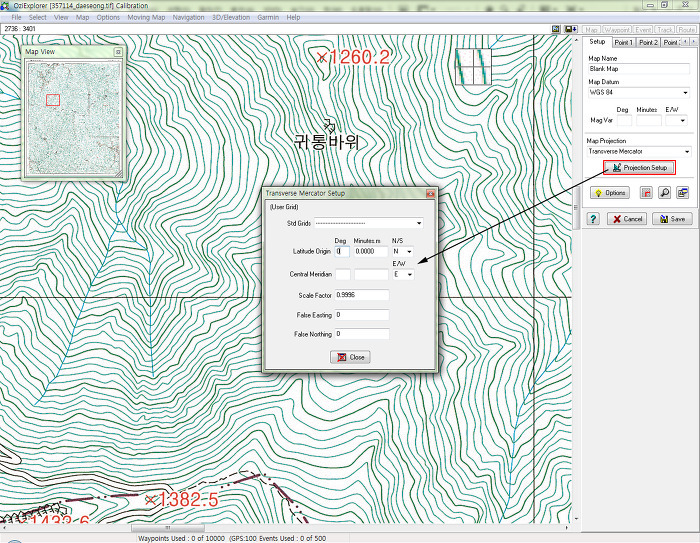Expand the Central Meridian E/W dropdown
Image resolution: width=700 pixels, height=543 pixels.
point(409,274)
